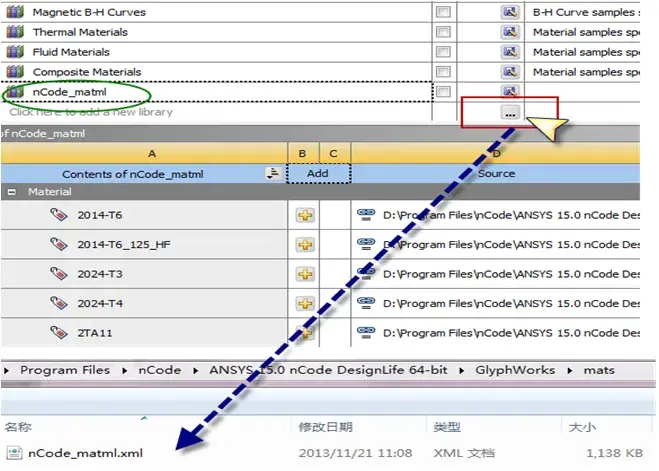Sort files by 修改日期 column header
The width and height of the screenshot is (659, 471).
tap(326, 427)
